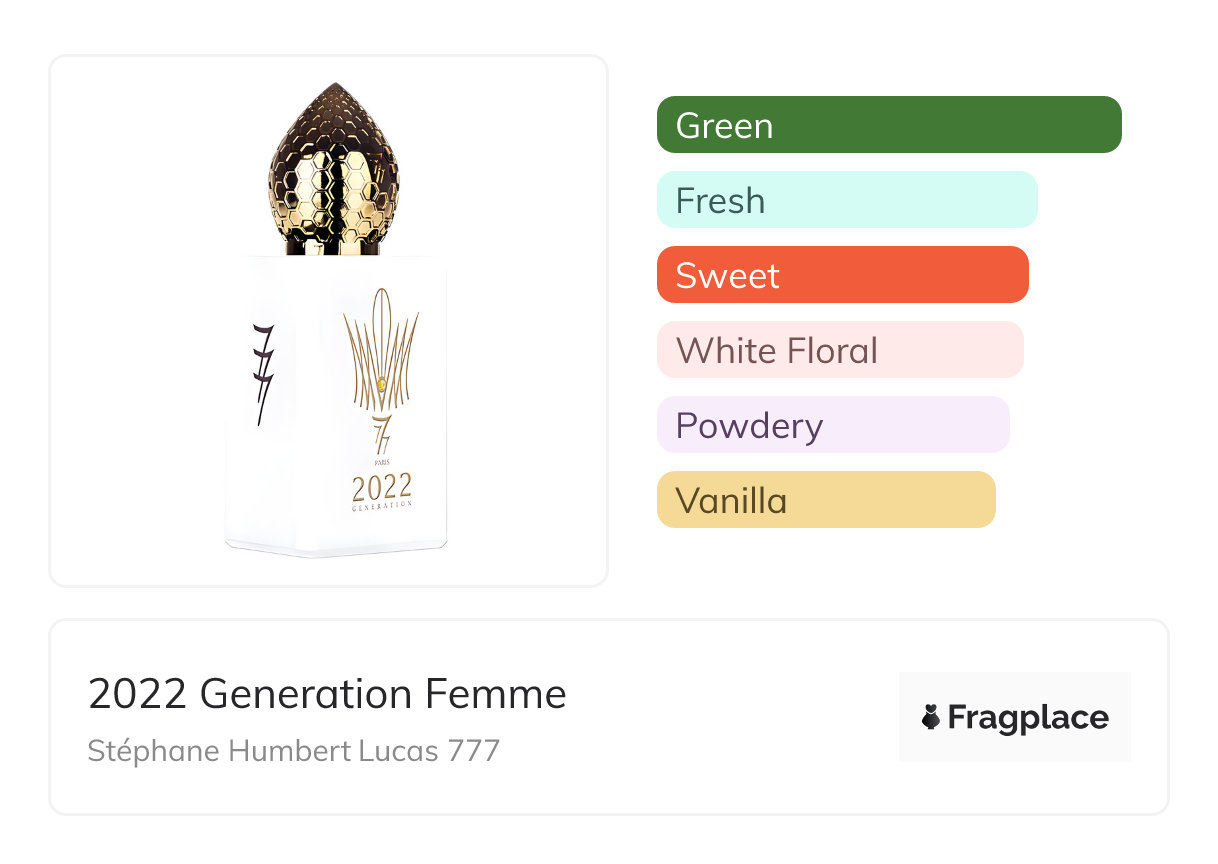The height and width of the screenshot is (864, 1218).
Task: Click the white perfume bottle body
Action: pos(300,470)
